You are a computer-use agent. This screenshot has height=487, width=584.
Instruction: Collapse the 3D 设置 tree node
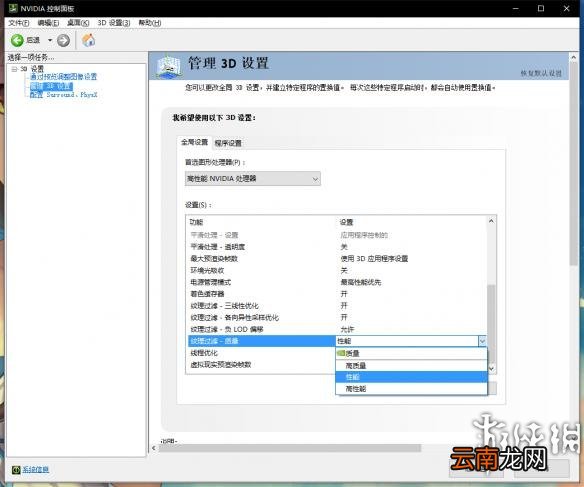[x=14, y=69]
